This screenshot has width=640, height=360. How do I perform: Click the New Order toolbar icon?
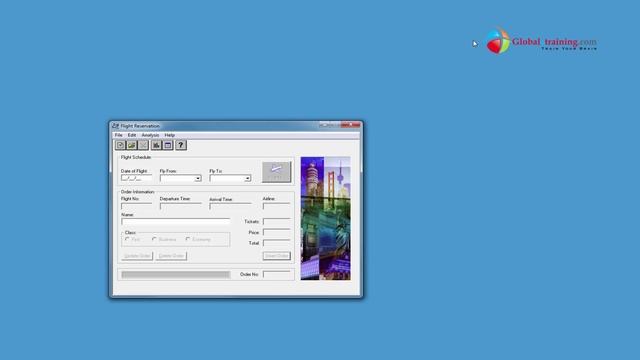tap(120, 145)
